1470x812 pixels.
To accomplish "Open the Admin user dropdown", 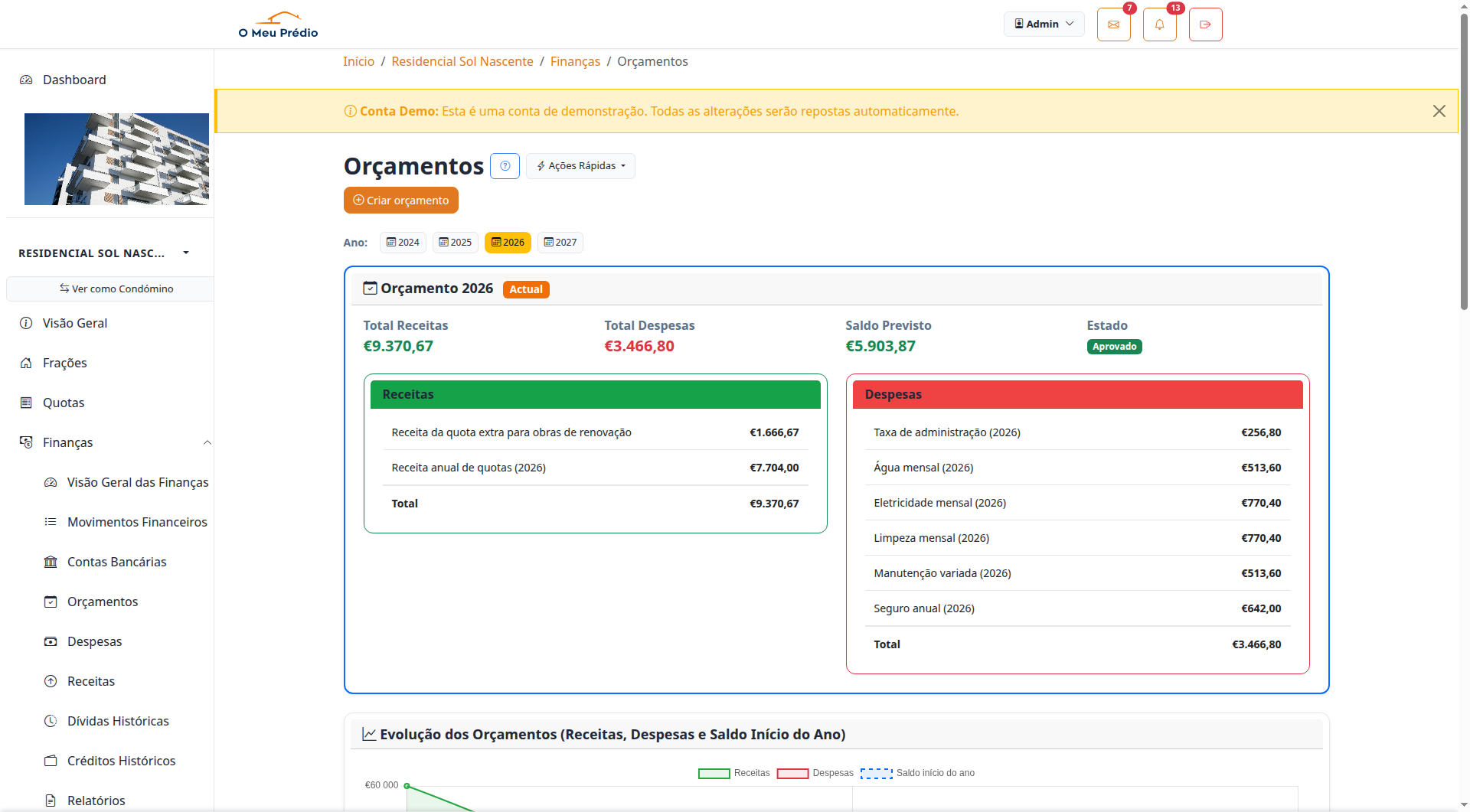I will click(x=1044, y=24).
